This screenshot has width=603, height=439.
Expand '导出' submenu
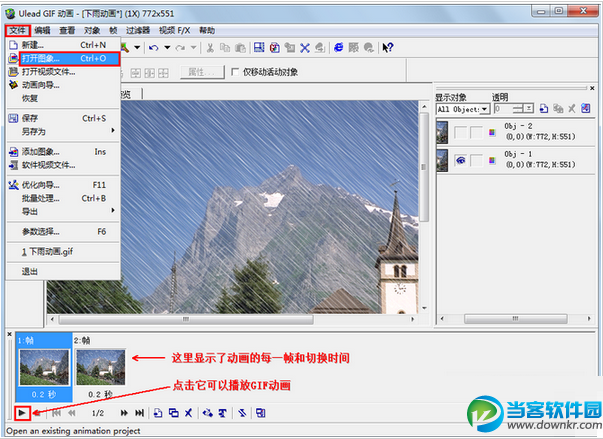click(63, 211)
